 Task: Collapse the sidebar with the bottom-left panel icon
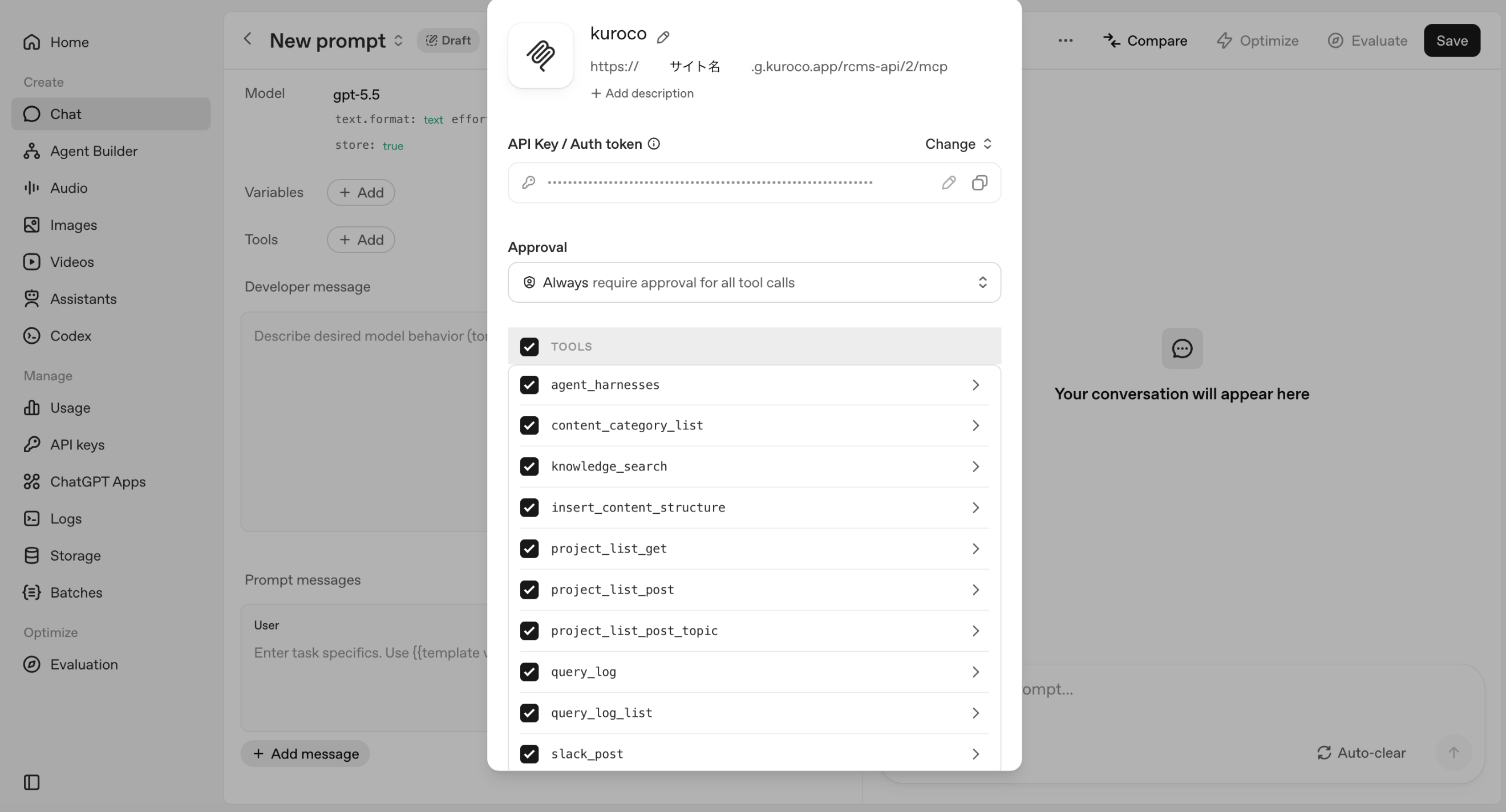(x=31, y=782)
